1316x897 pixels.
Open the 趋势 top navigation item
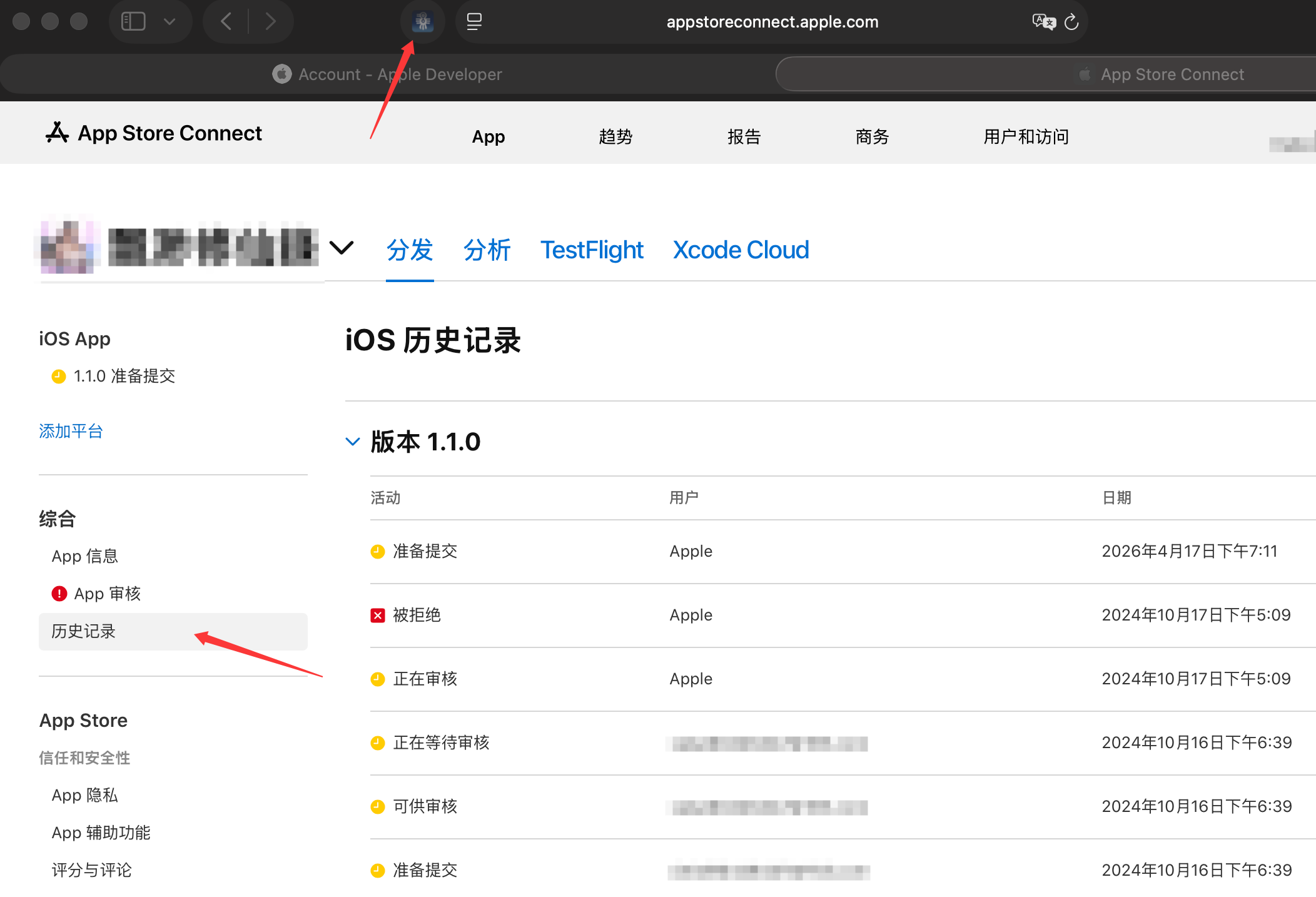coord(615,136)
